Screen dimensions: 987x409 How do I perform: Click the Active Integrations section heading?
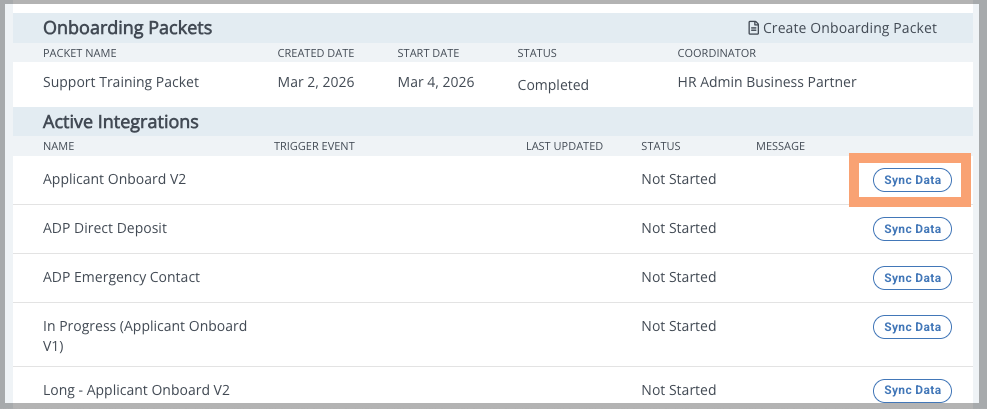click(120, 121)
